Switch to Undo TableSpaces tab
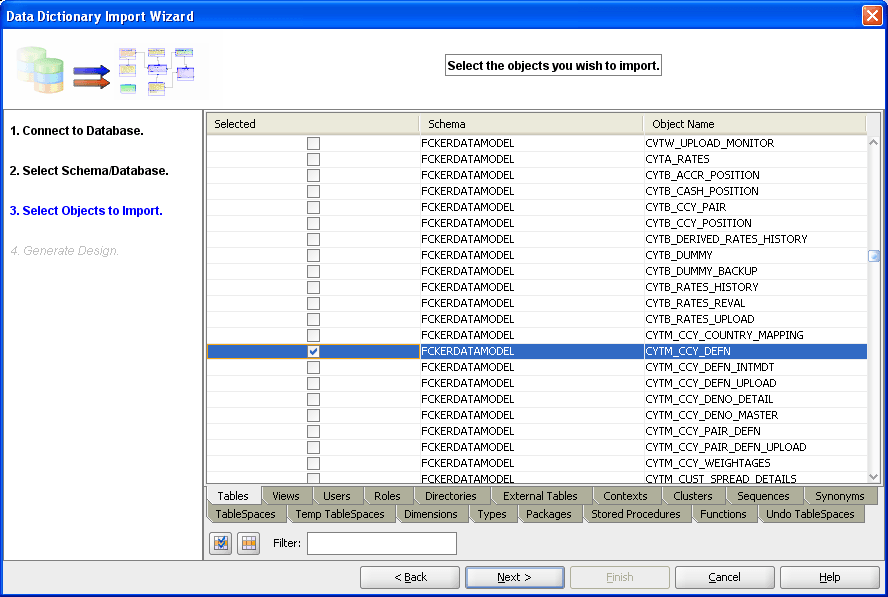 [x=810, y=514]
